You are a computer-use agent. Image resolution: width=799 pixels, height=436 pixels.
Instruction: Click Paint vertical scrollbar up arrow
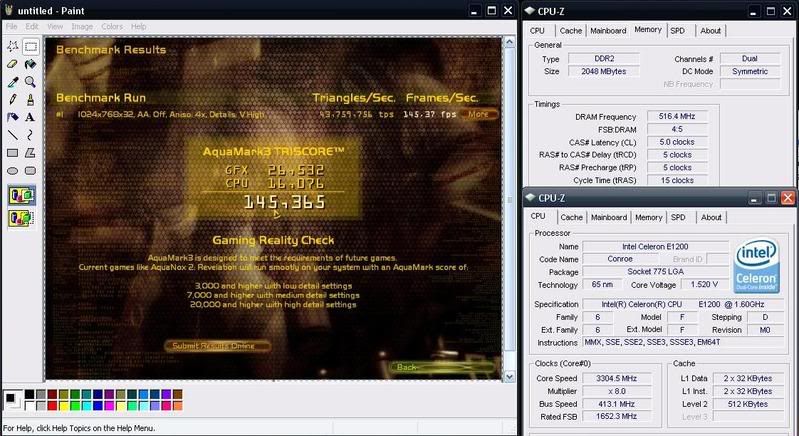(509, 42)
